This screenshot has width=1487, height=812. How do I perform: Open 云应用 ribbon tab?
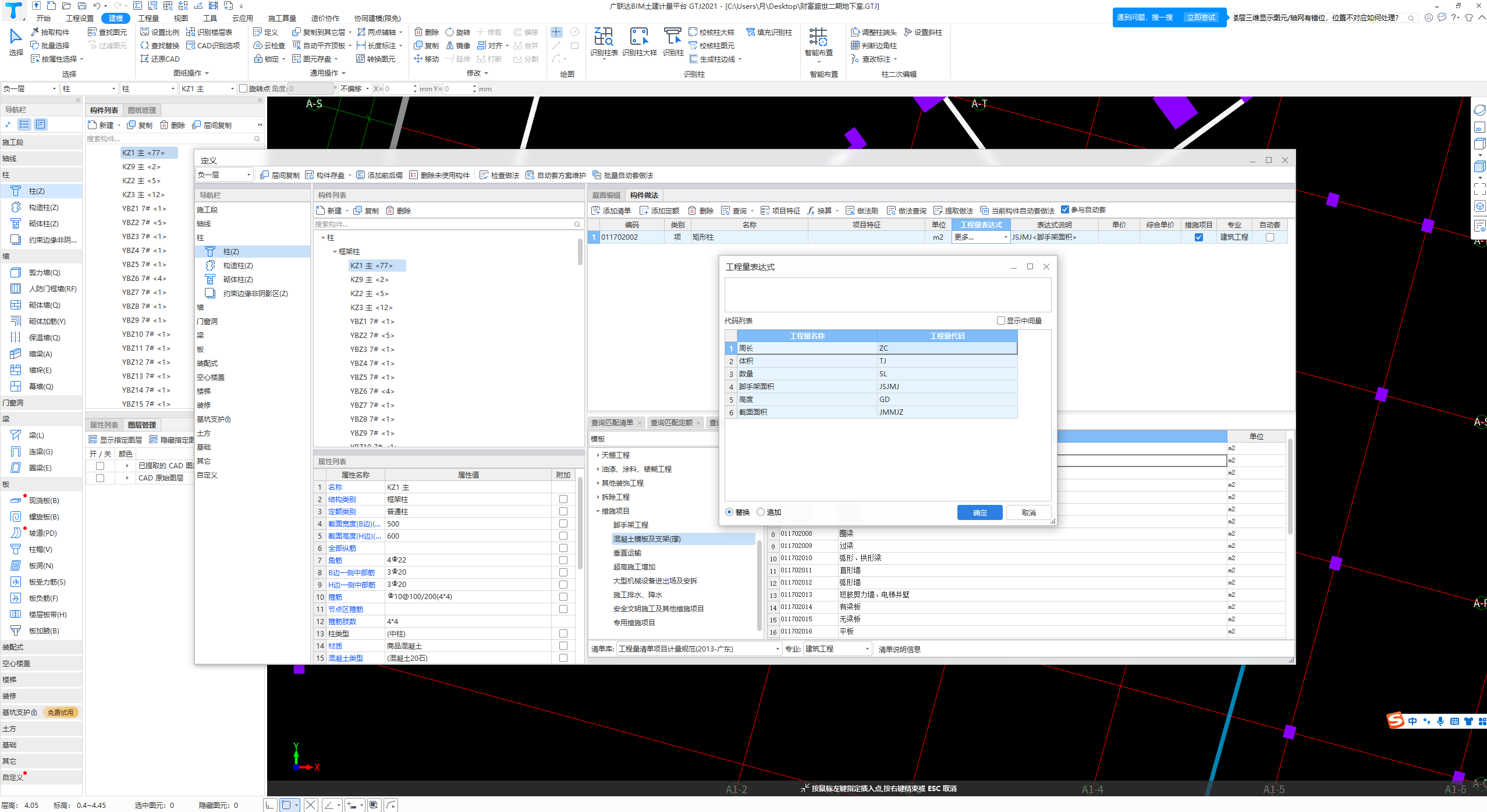(242, 18)
